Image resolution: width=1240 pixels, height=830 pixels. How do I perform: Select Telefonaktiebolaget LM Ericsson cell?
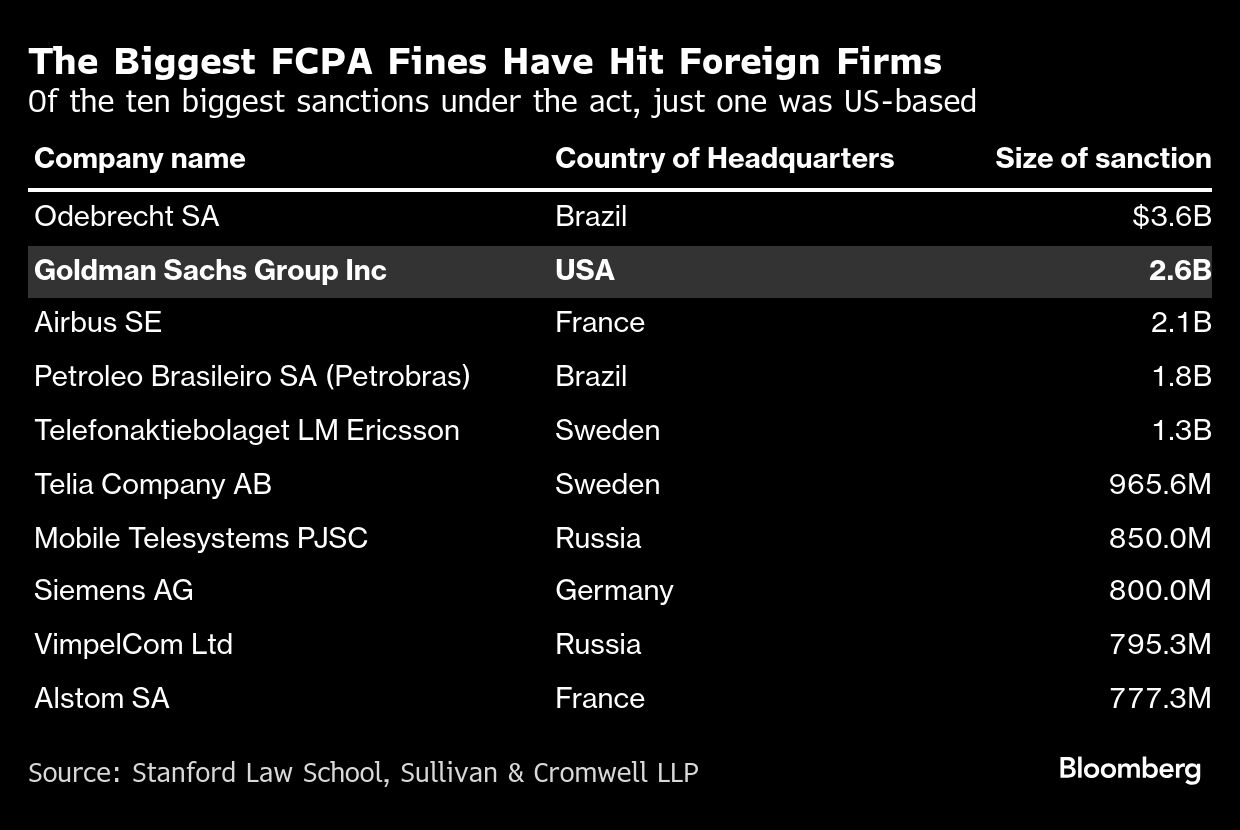[x=246, y=430]
